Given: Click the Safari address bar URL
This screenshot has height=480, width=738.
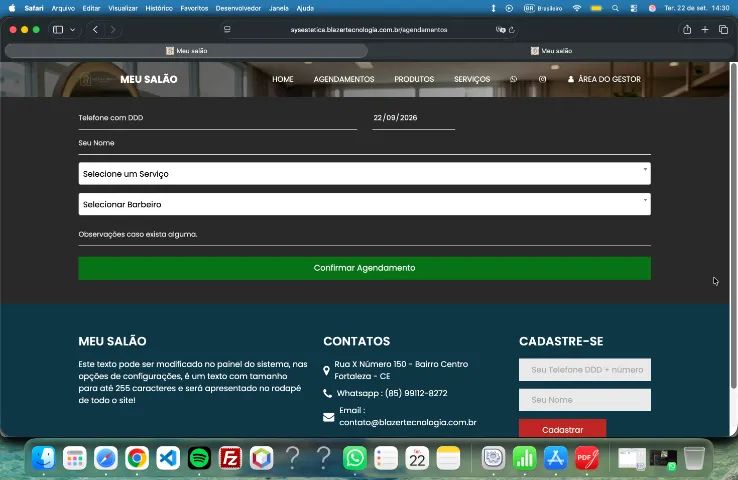Looking at the screenshot, I should point(369,30).
